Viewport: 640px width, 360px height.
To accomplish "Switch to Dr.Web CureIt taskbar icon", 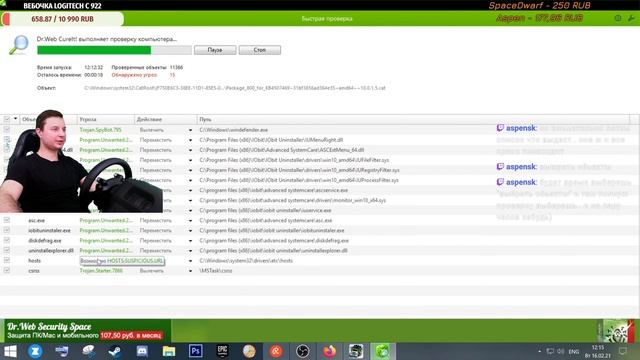I will (x=382, y=351).
